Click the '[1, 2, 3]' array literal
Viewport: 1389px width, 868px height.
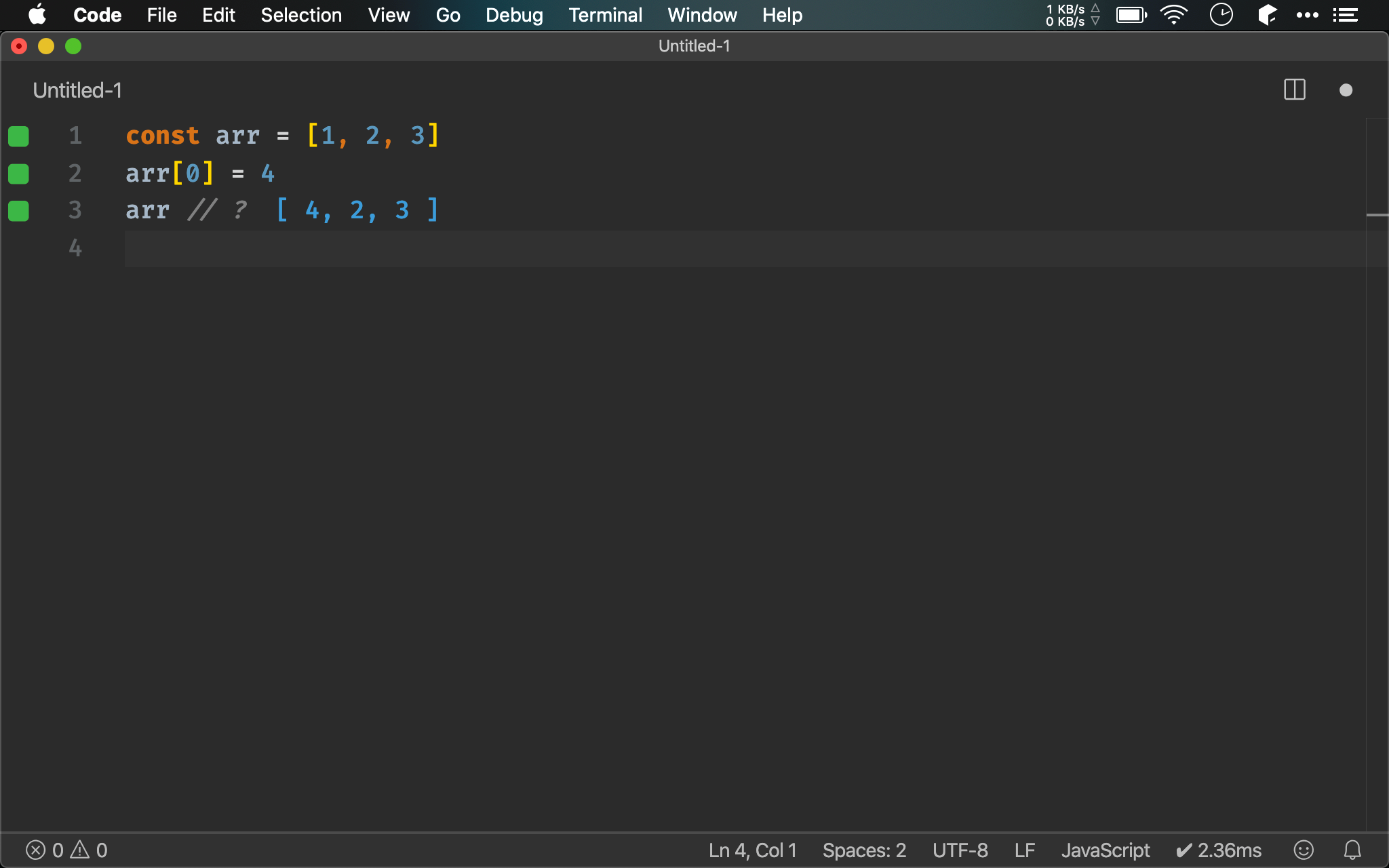click(x=373, y=136)
